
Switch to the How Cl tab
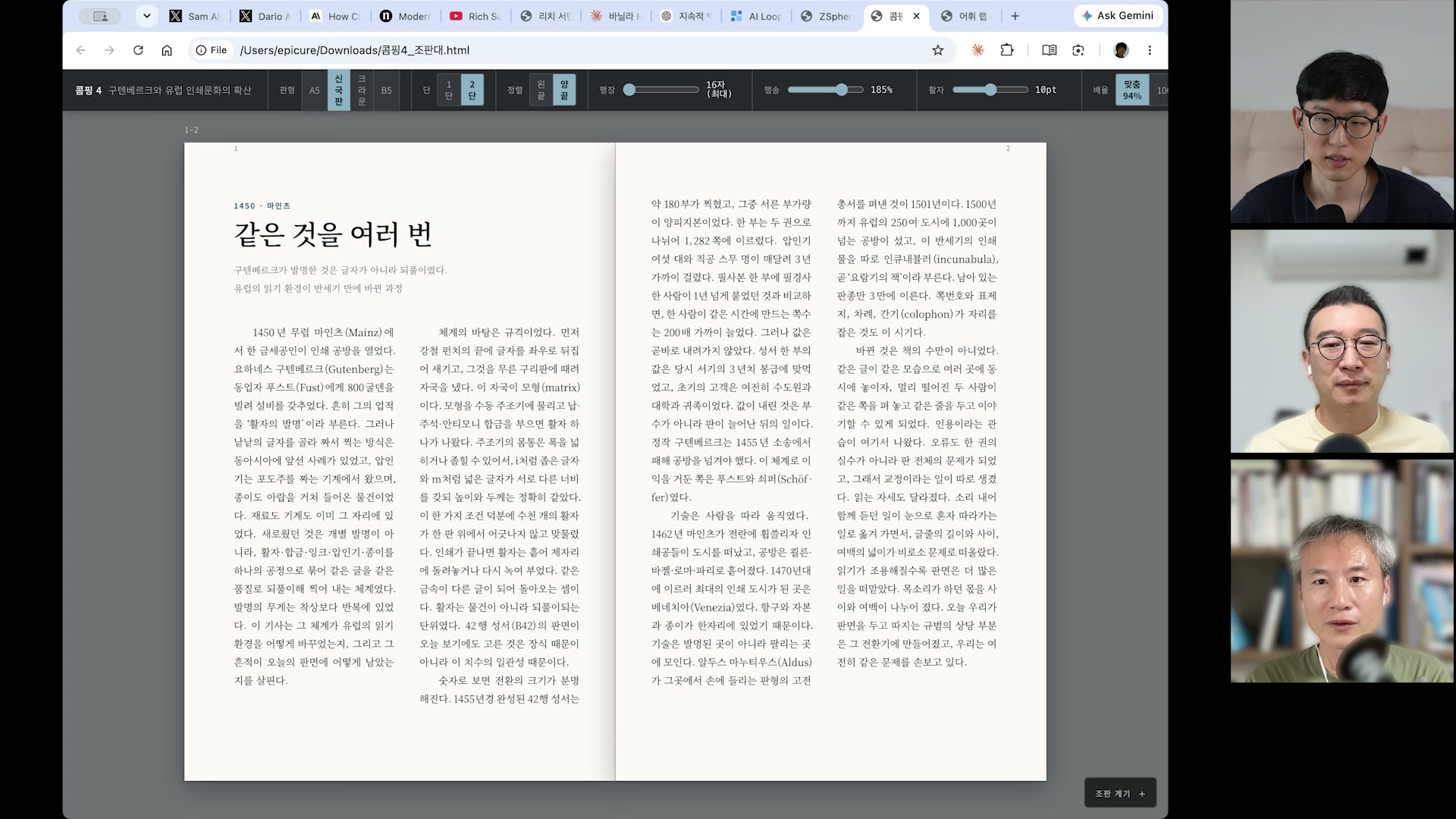point(335,16)
